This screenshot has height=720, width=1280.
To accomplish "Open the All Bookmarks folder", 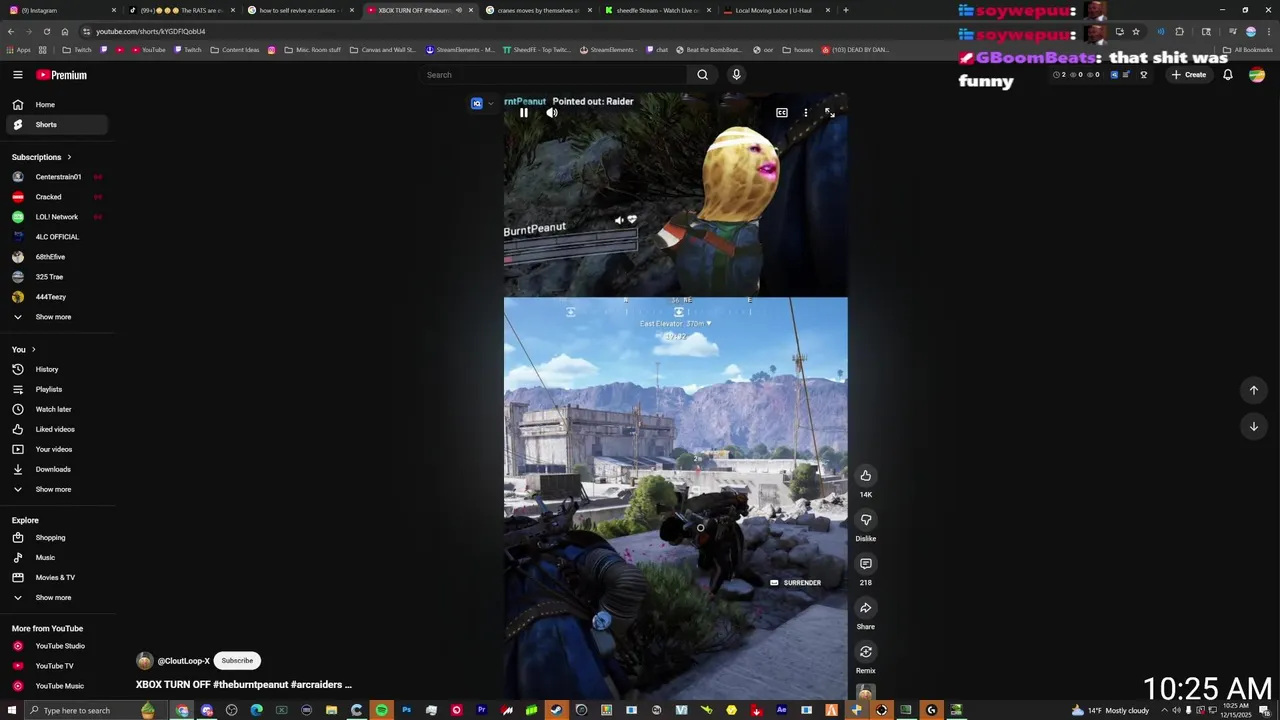I will click(x=1247, y=50).
